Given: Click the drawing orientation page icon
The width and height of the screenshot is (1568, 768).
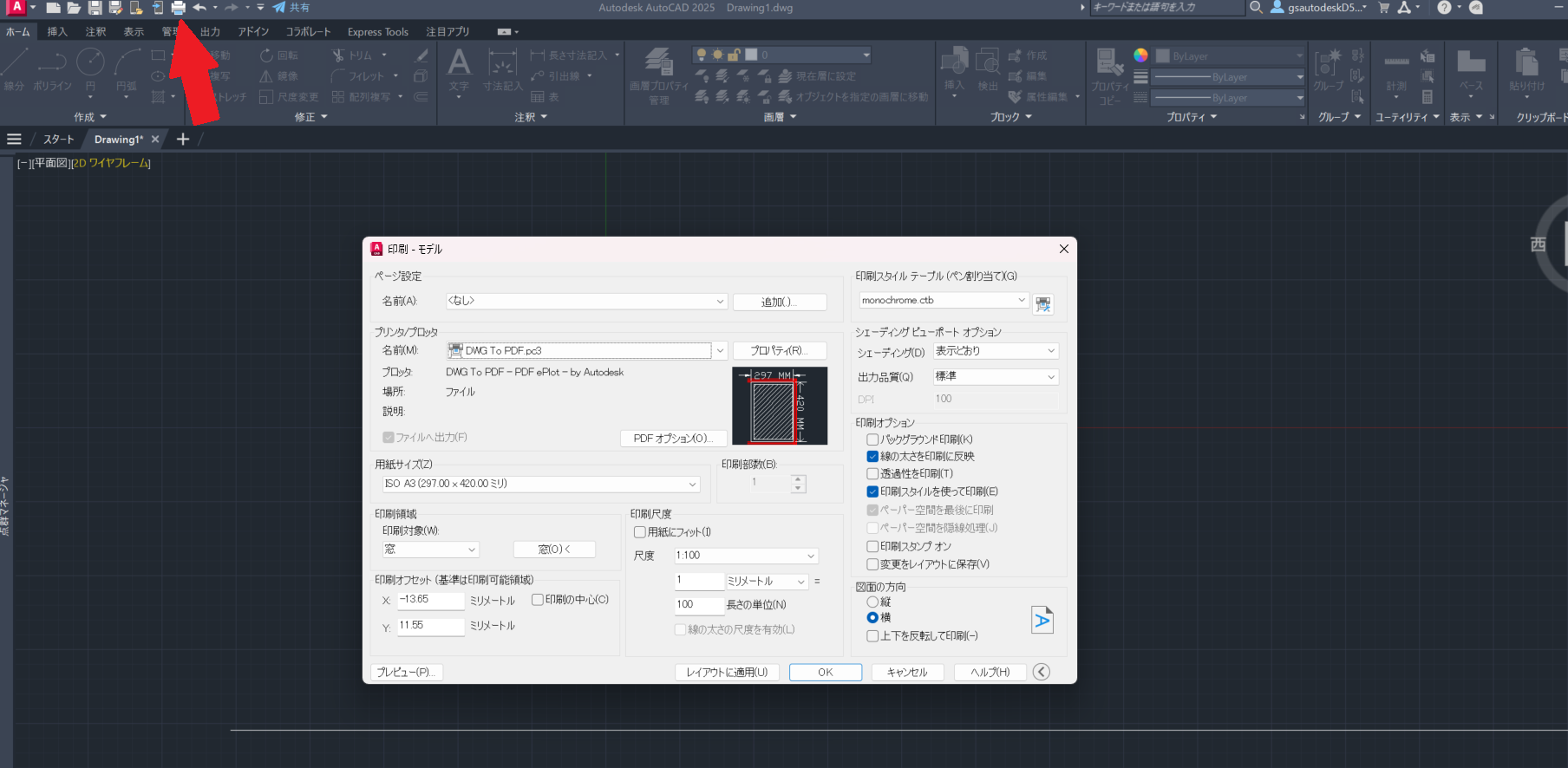Looking at the screenshot, I should 1042,620.
